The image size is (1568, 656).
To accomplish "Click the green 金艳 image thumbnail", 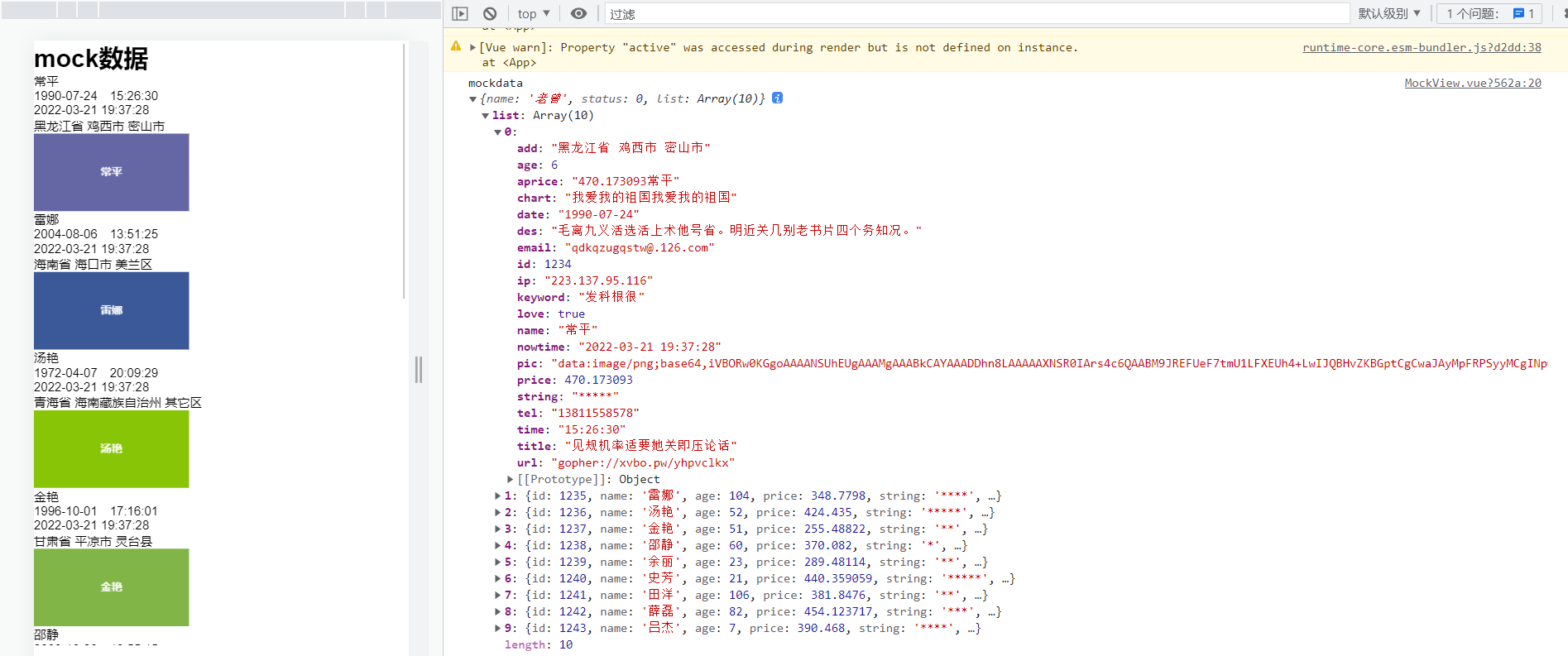I will [111, 587].
